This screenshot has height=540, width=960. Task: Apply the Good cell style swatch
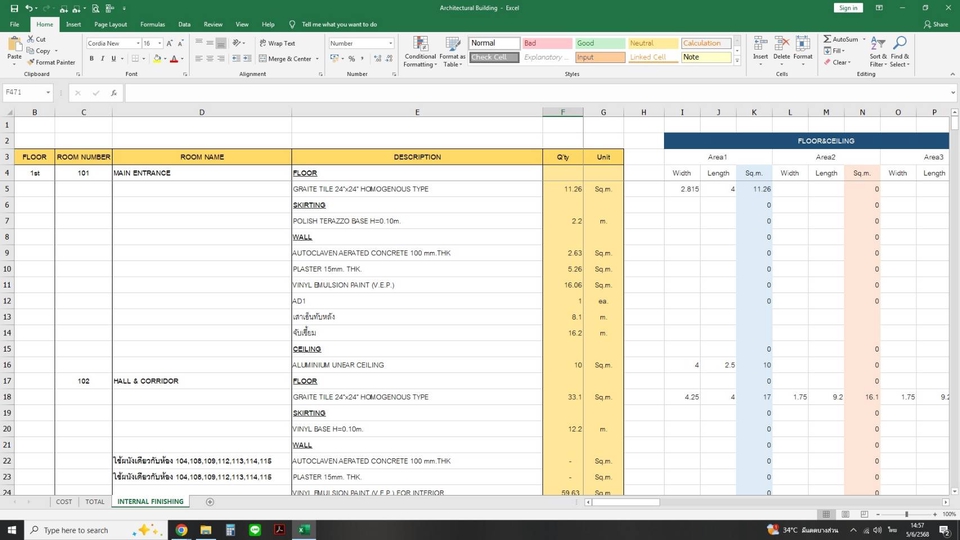(599, 44)
